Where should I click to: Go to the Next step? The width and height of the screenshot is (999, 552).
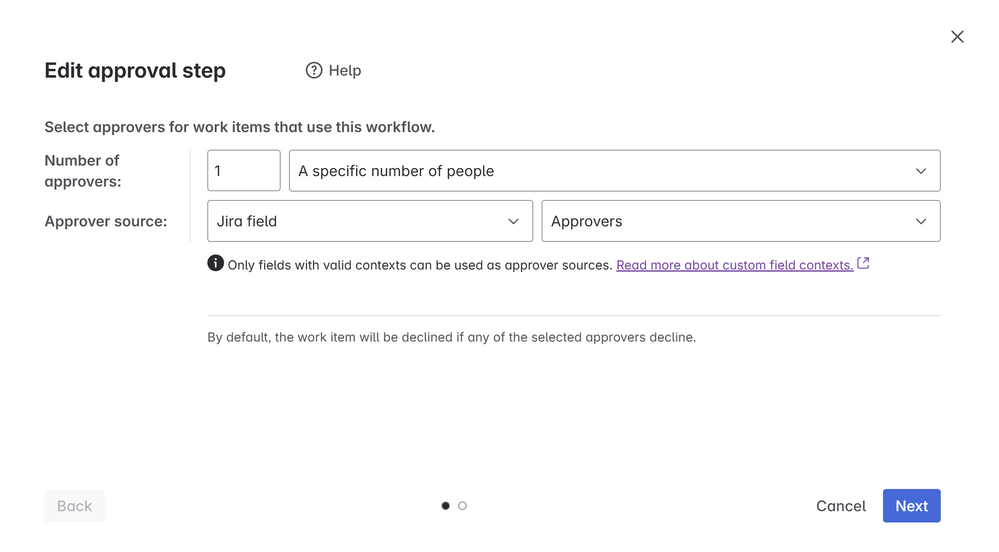click(911, 505)
